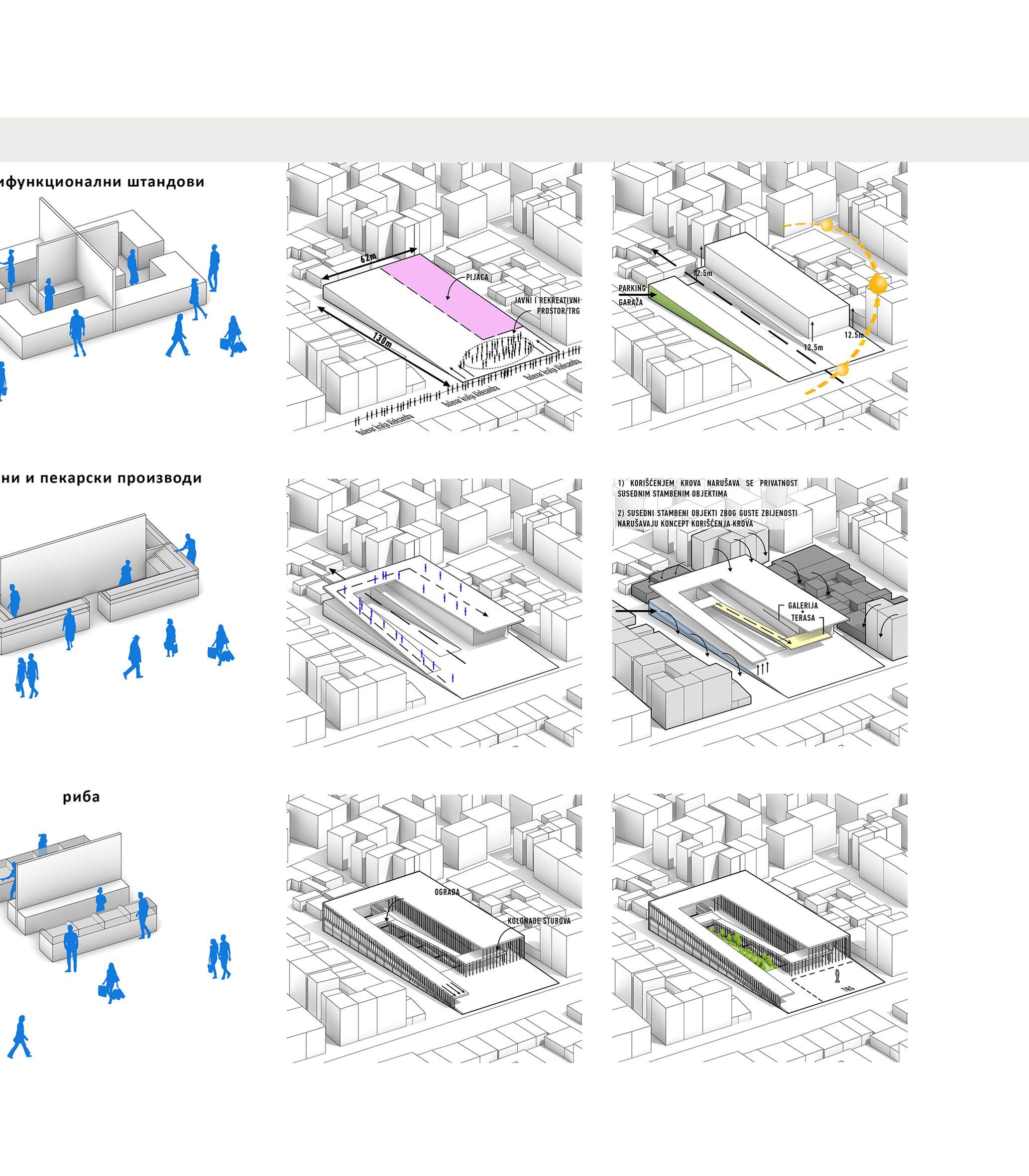1029x1176 pixels.
Task: Click the OGRADA label
Action: coord(447,892)
